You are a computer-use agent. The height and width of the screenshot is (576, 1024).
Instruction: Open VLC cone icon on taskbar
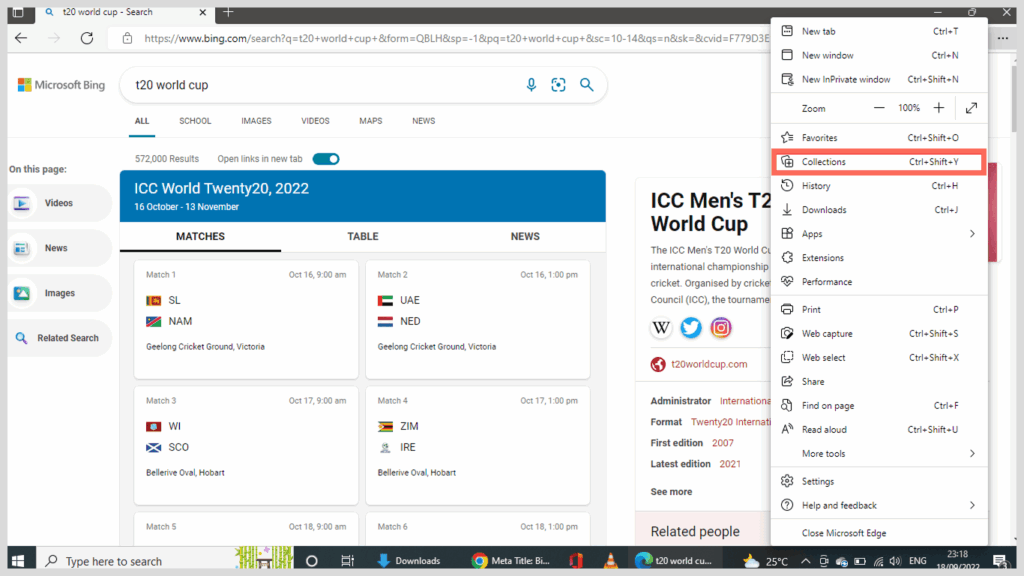[611, 561]
